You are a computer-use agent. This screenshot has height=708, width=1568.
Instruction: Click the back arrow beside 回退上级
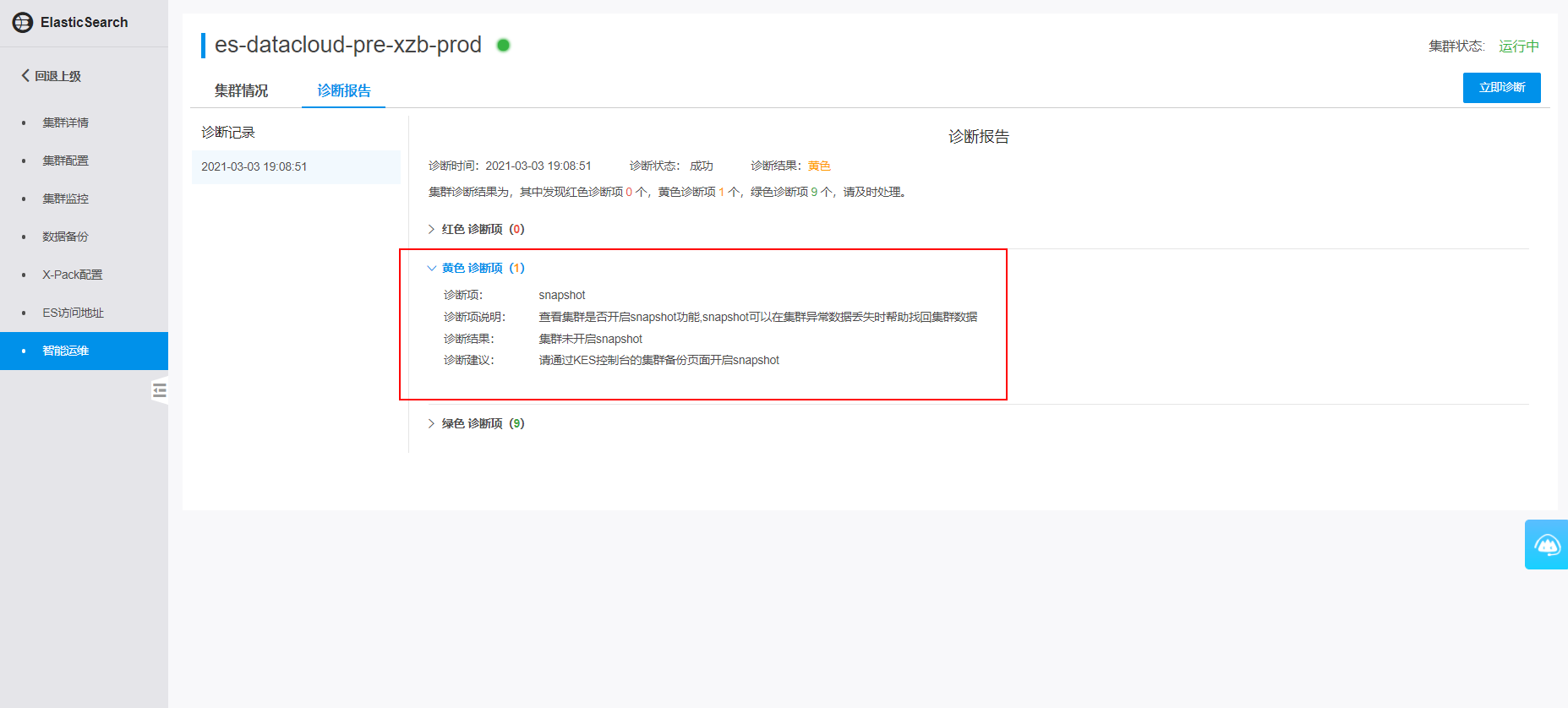[x=25, y=76]
